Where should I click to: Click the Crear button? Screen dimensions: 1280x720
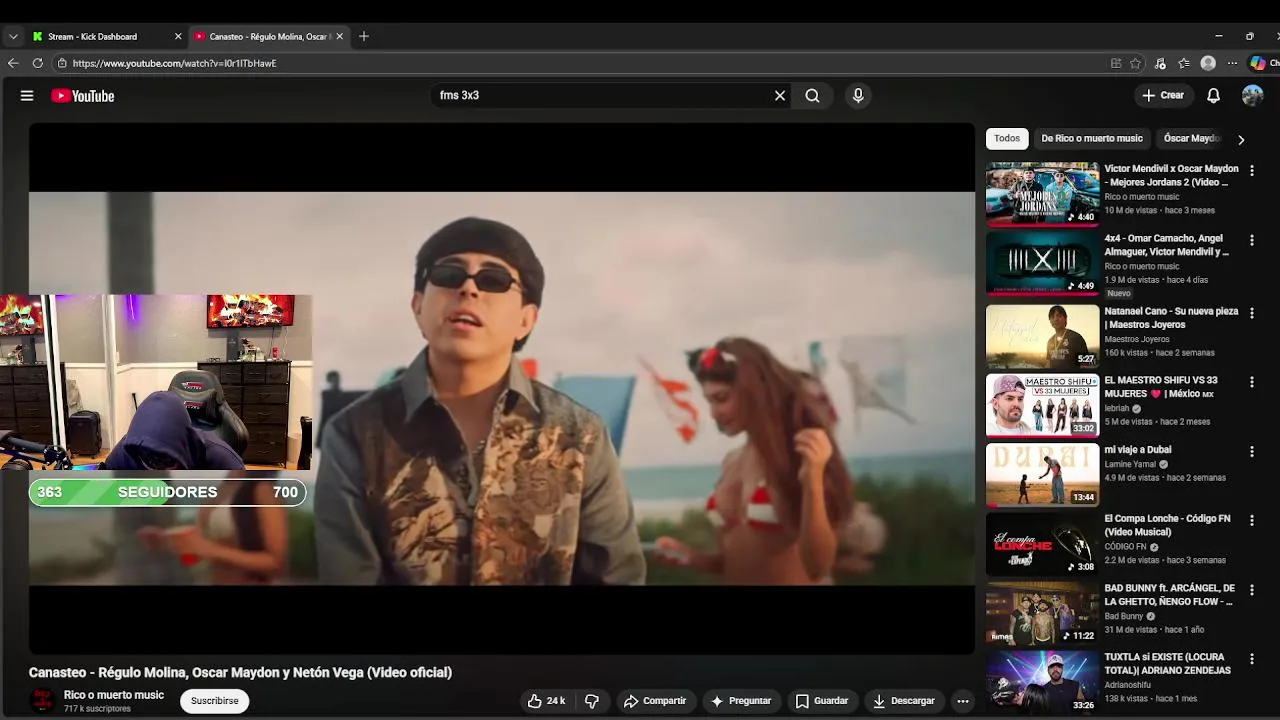tap(1163, 96)
